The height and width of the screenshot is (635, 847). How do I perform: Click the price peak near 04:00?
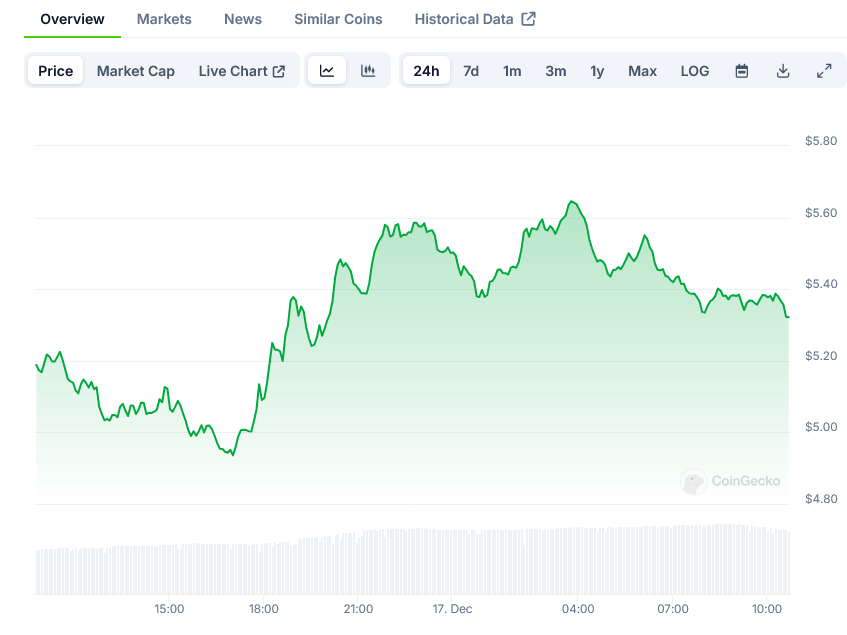point(573,202)
